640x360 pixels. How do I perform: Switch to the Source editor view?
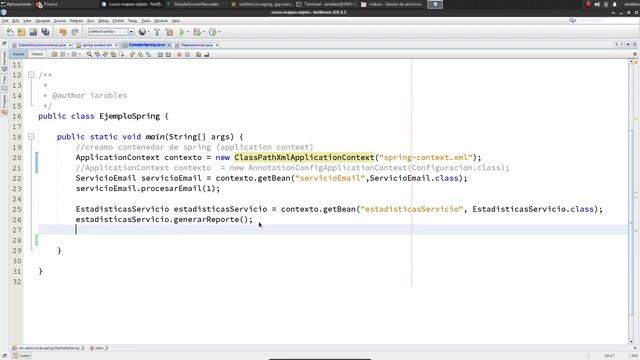[x=18, y=54]
